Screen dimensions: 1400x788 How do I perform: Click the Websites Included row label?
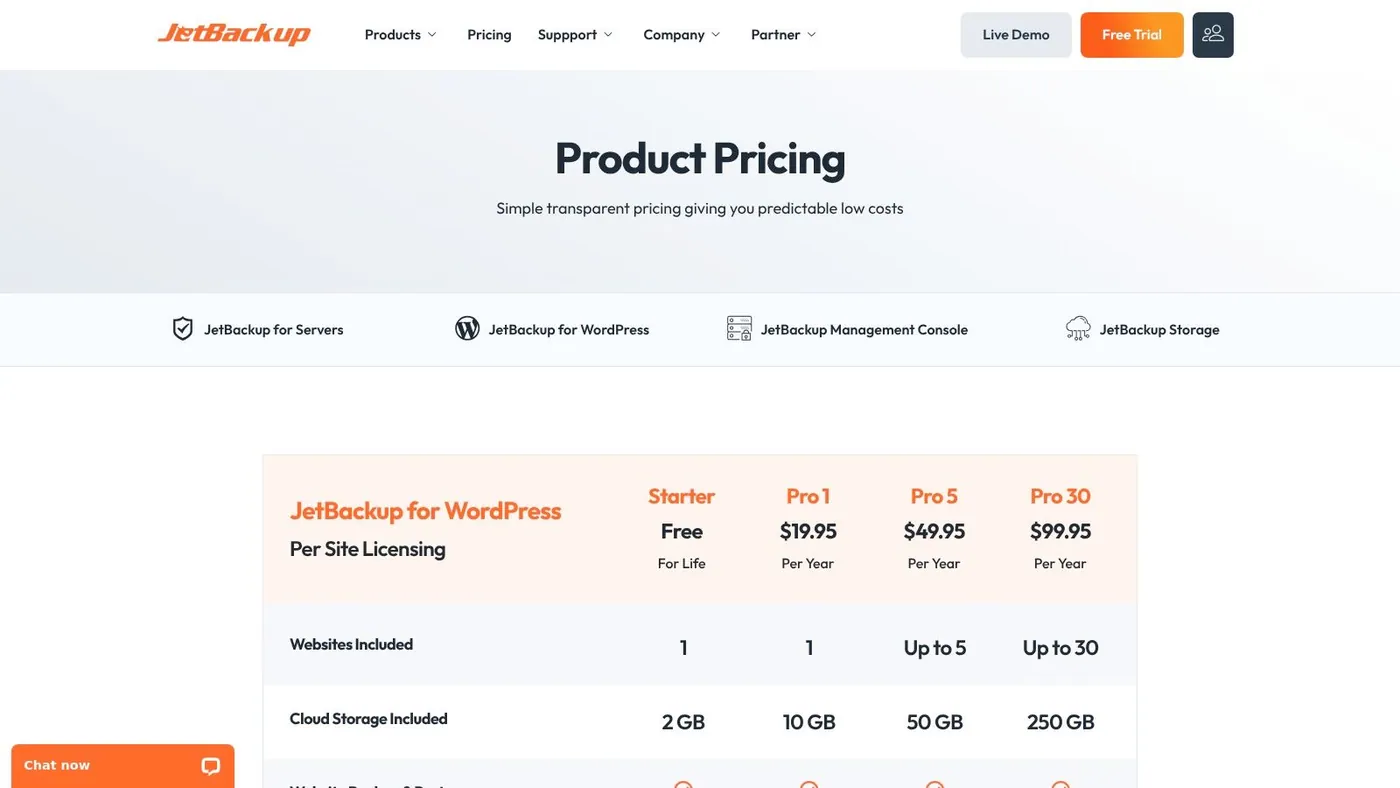click(x=351, y=644)
